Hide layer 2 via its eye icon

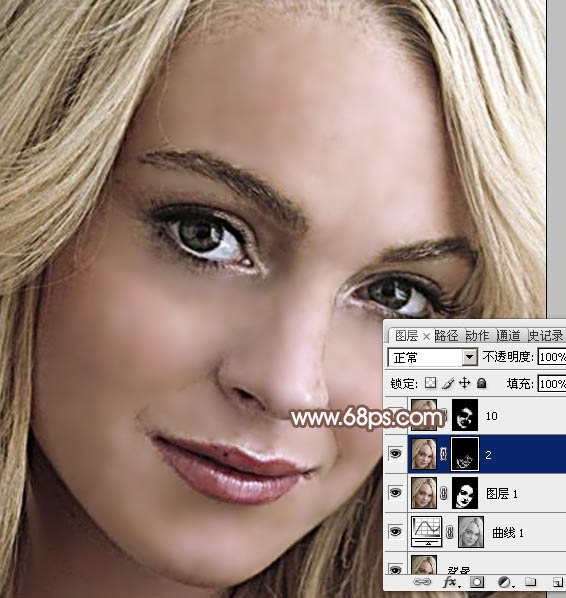[x=396, y=453]
